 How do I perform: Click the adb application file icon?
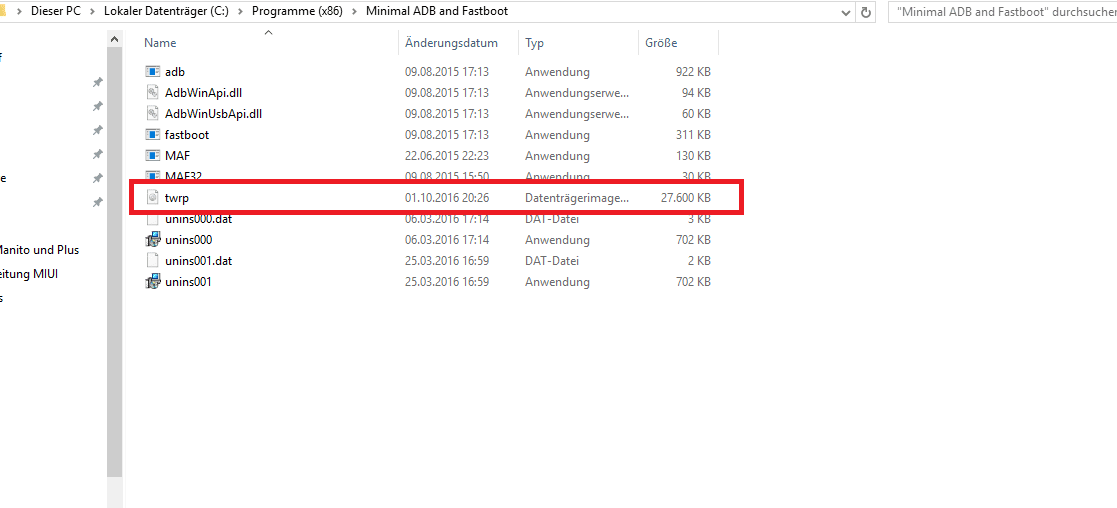point(152,72)
